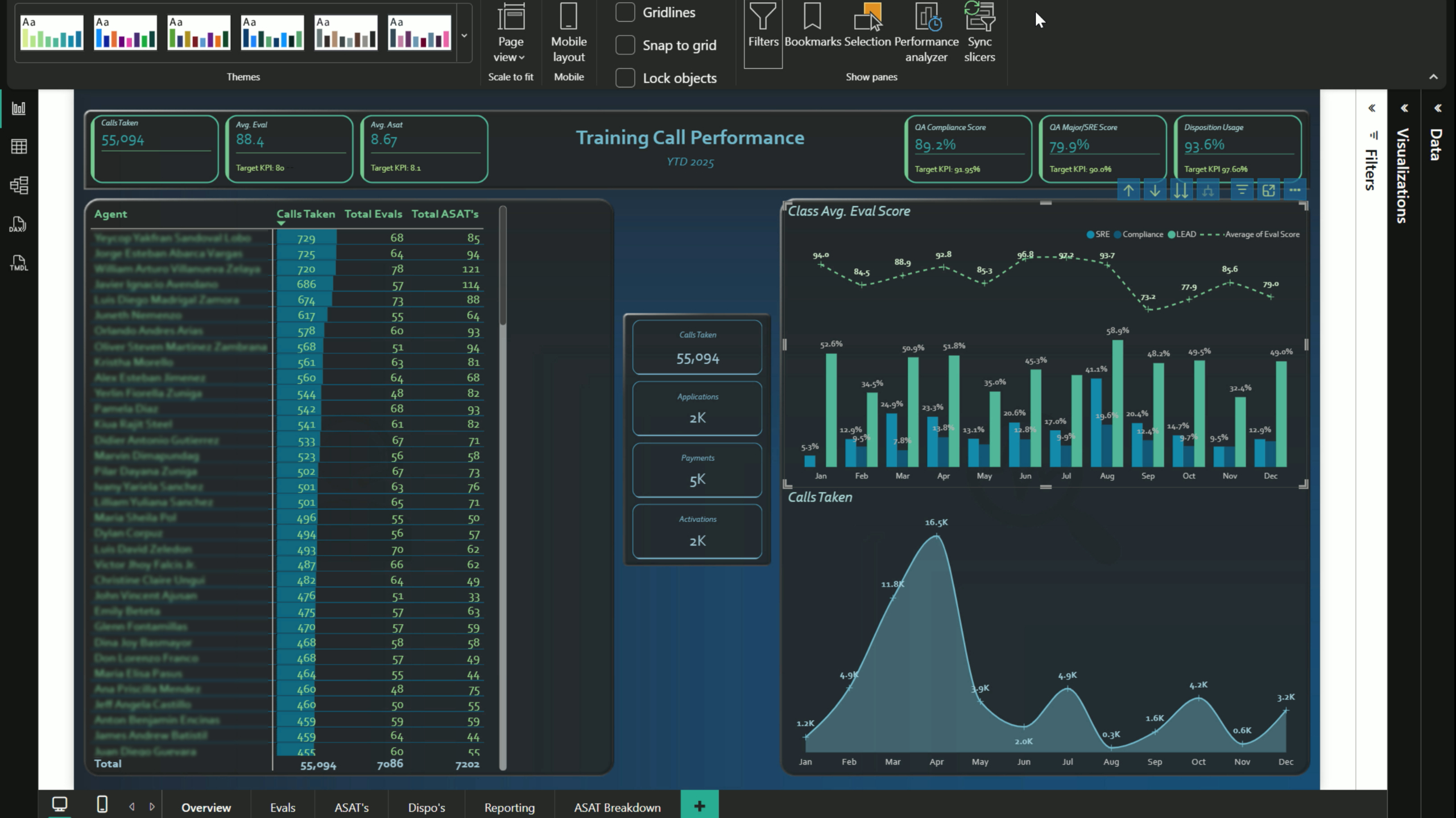Apply the last visible theme thumbnail

(419, 32)
